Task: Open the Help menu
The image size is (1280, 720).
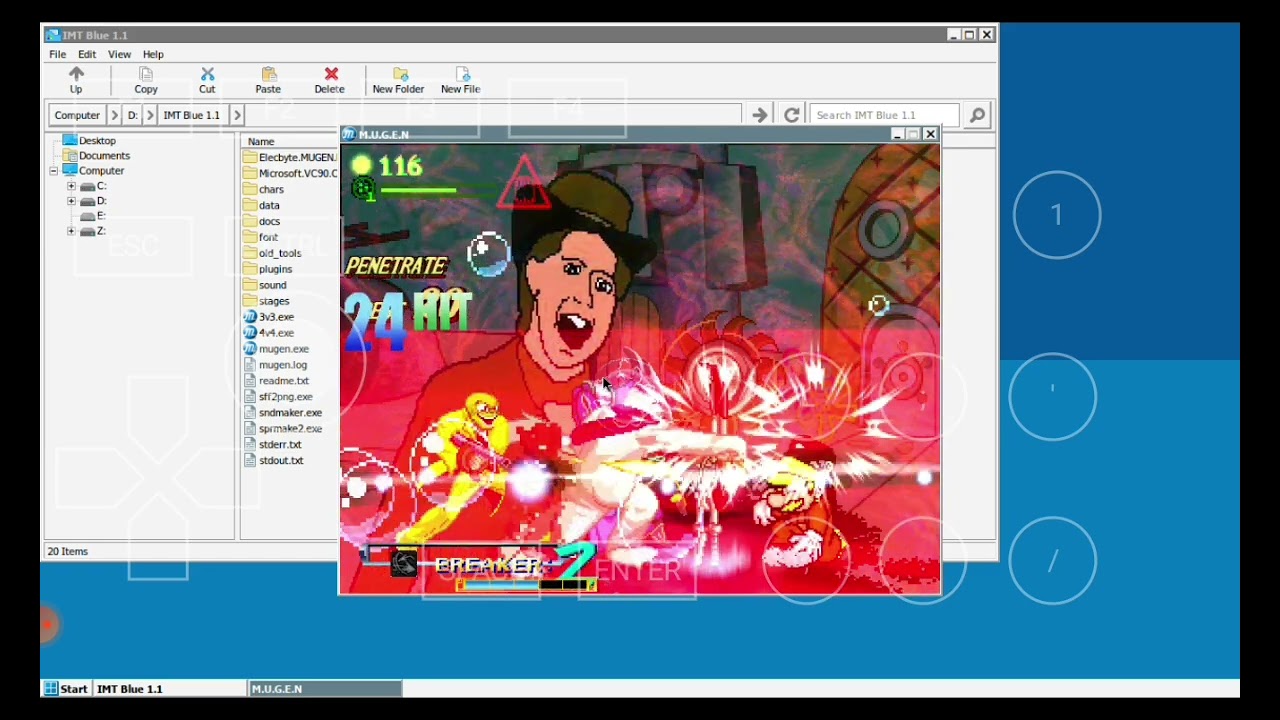Action: click(153, 54)
